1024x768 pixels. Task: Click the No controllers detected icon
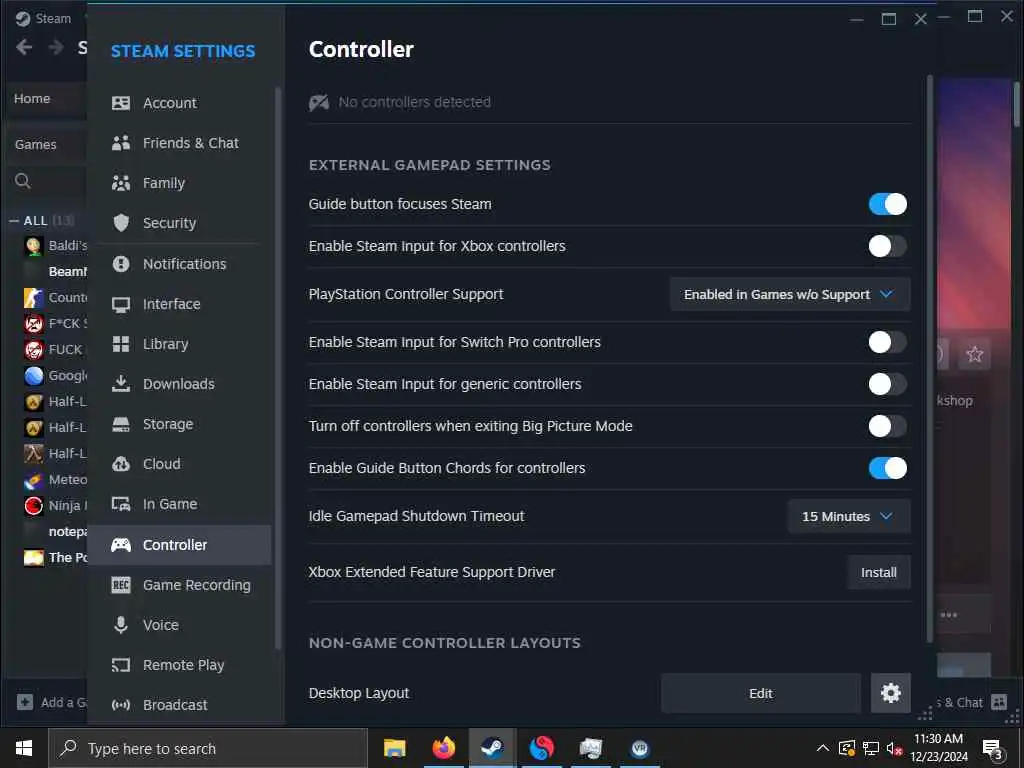[x=319, y=103]
